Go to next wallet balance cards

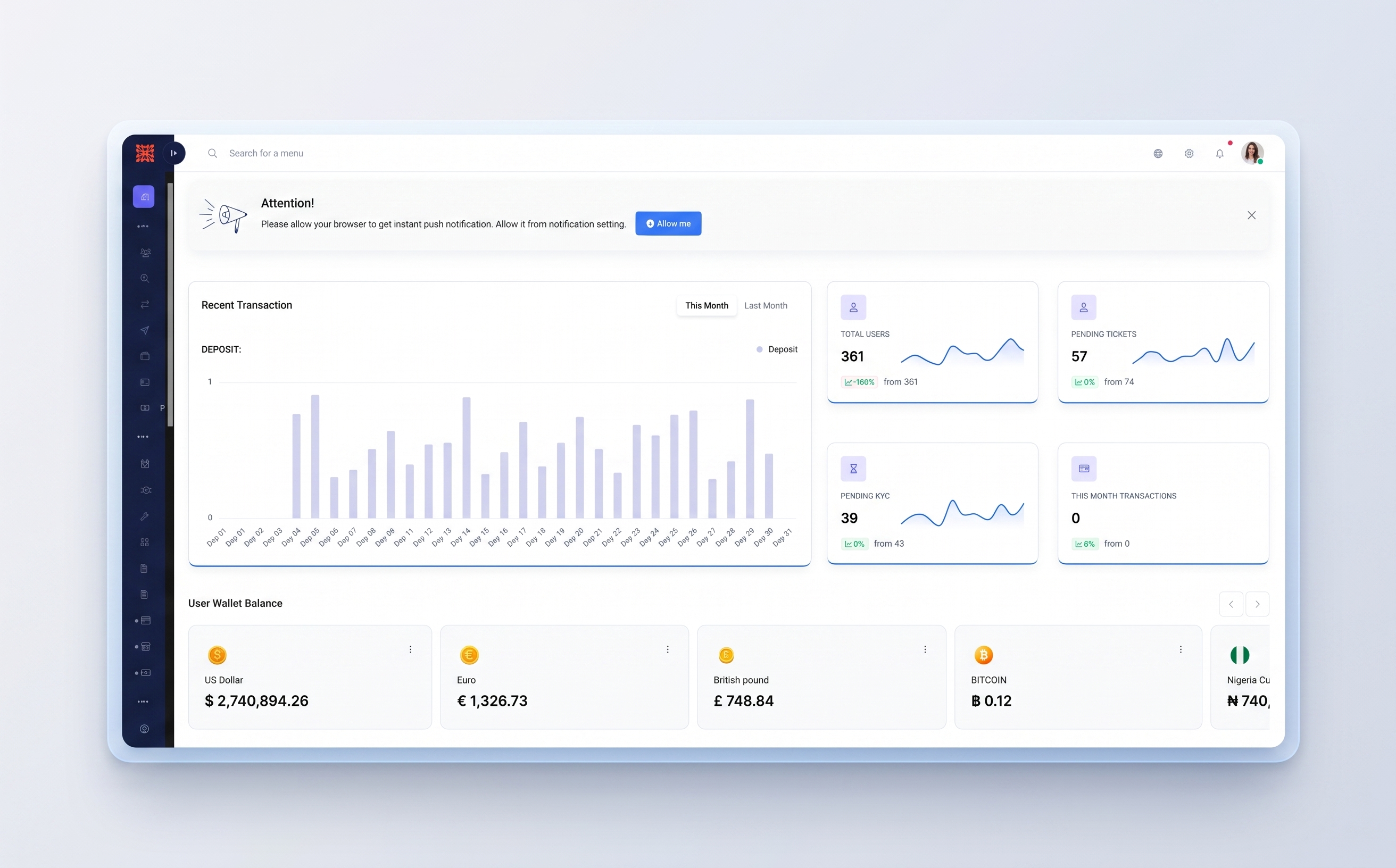pyautogui.click(x=1258, y=604)
